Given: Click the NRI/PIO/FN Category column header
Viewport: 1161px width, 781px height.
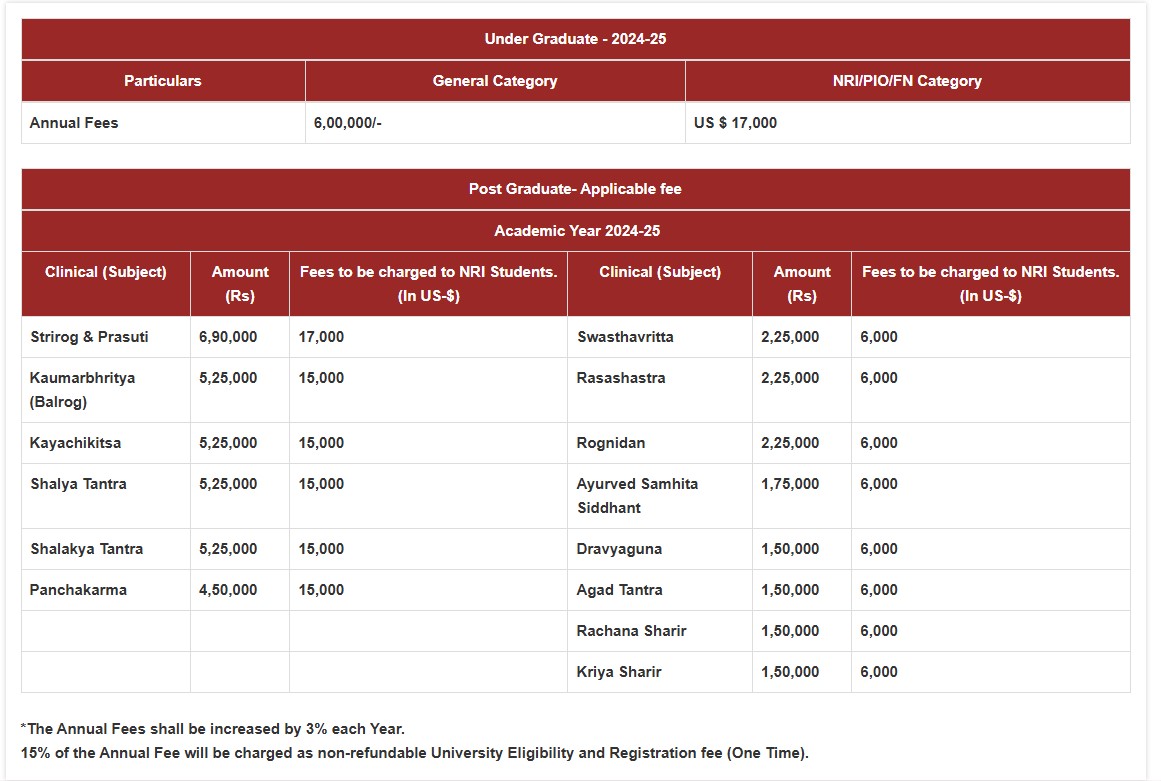Looking at the screenshot, I should click(x=907, y=81).
